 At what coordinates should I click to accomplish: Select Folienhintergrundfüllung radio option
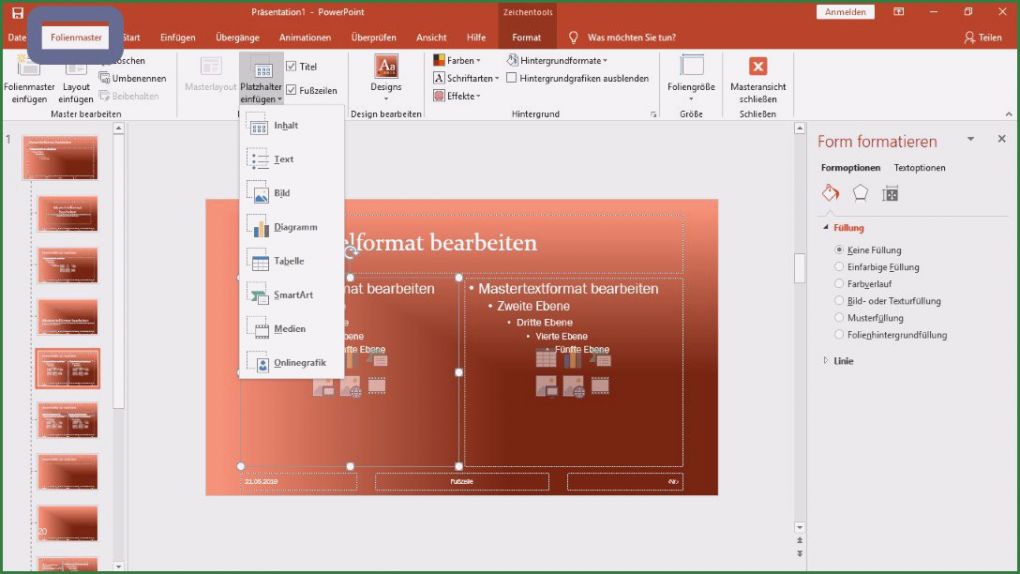coord(839,335)
